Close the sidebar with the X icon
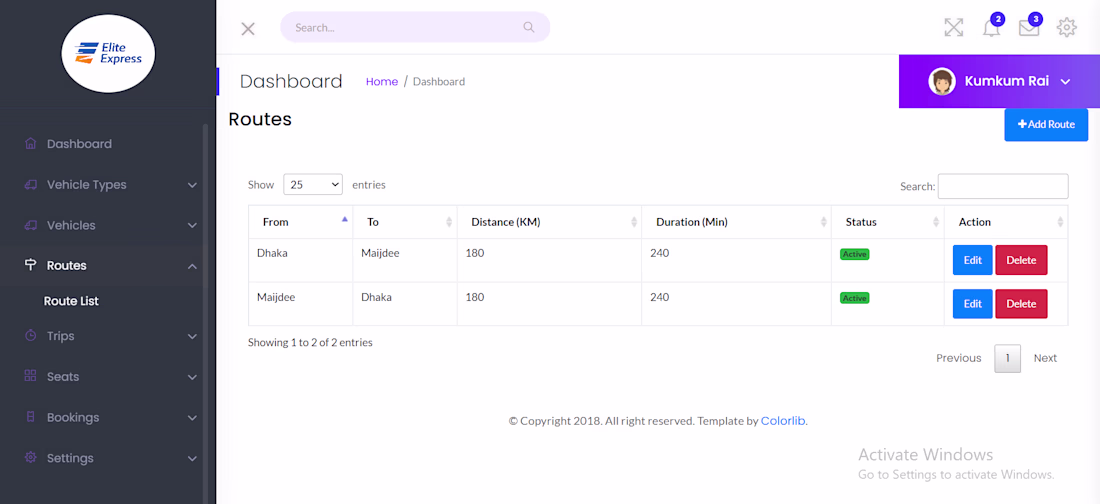 click(248, 28)
